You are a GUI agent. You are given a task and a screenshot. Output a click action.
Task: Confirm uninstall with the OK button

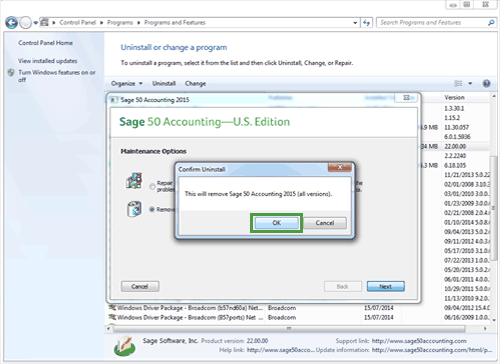[x=276, y=223]
